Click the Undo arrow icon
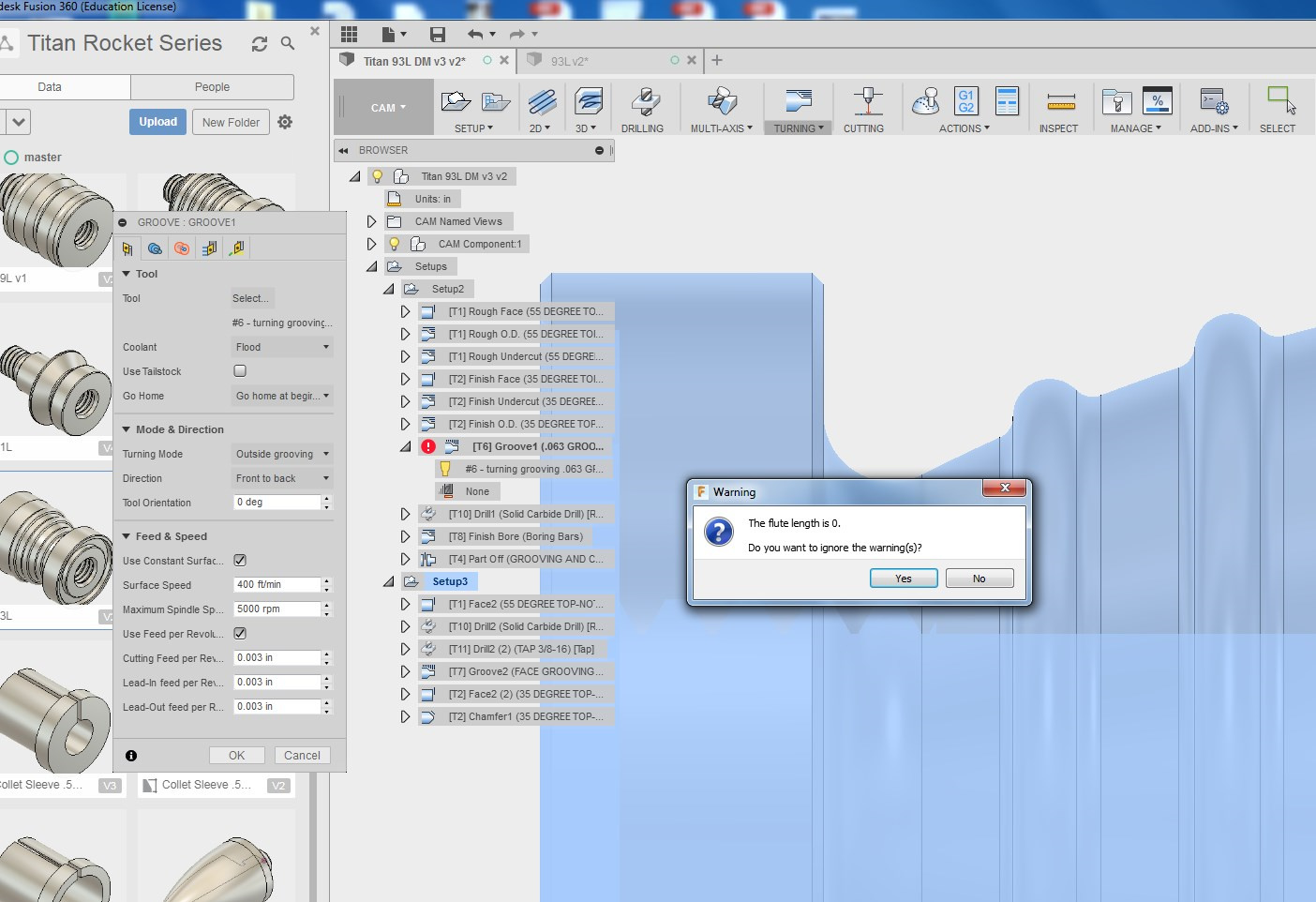The width and height of the screenshot is (1316, 902). tap(475, 35)
